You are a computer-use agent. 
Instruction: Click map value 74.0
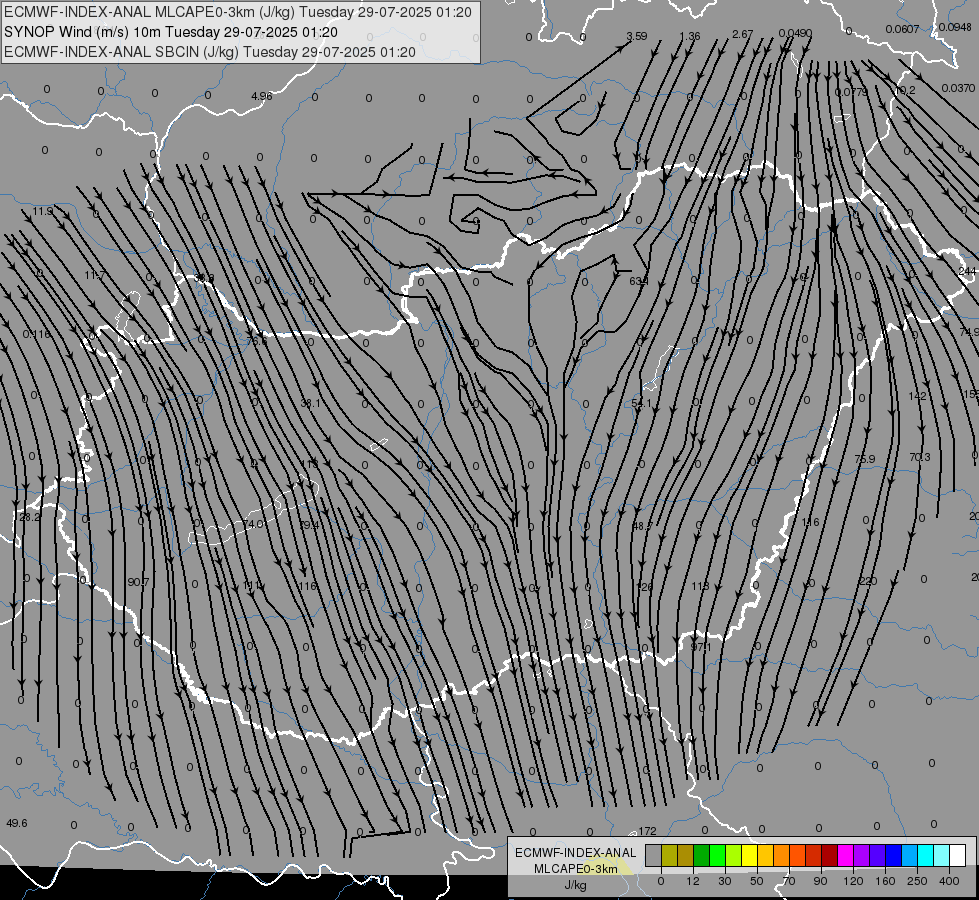click(x=253, y=524)
